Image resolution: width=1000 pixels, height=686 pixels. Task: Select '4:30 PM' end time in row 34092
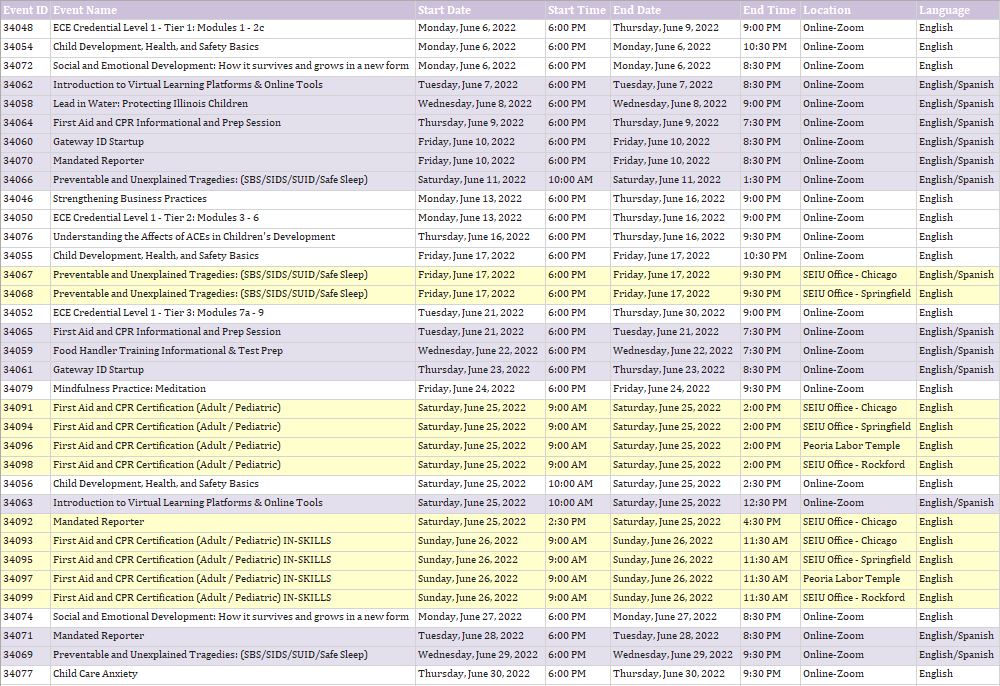tap(761, 522)
